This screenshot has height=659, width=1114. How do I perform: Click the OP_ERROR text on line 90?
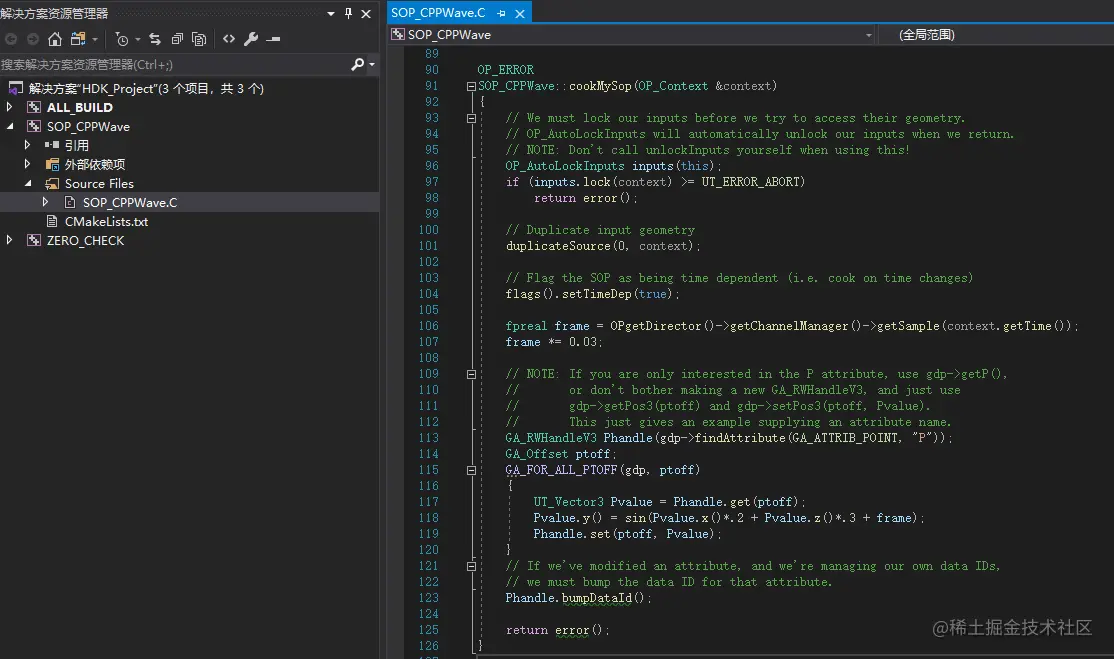(x=505, y=70)
